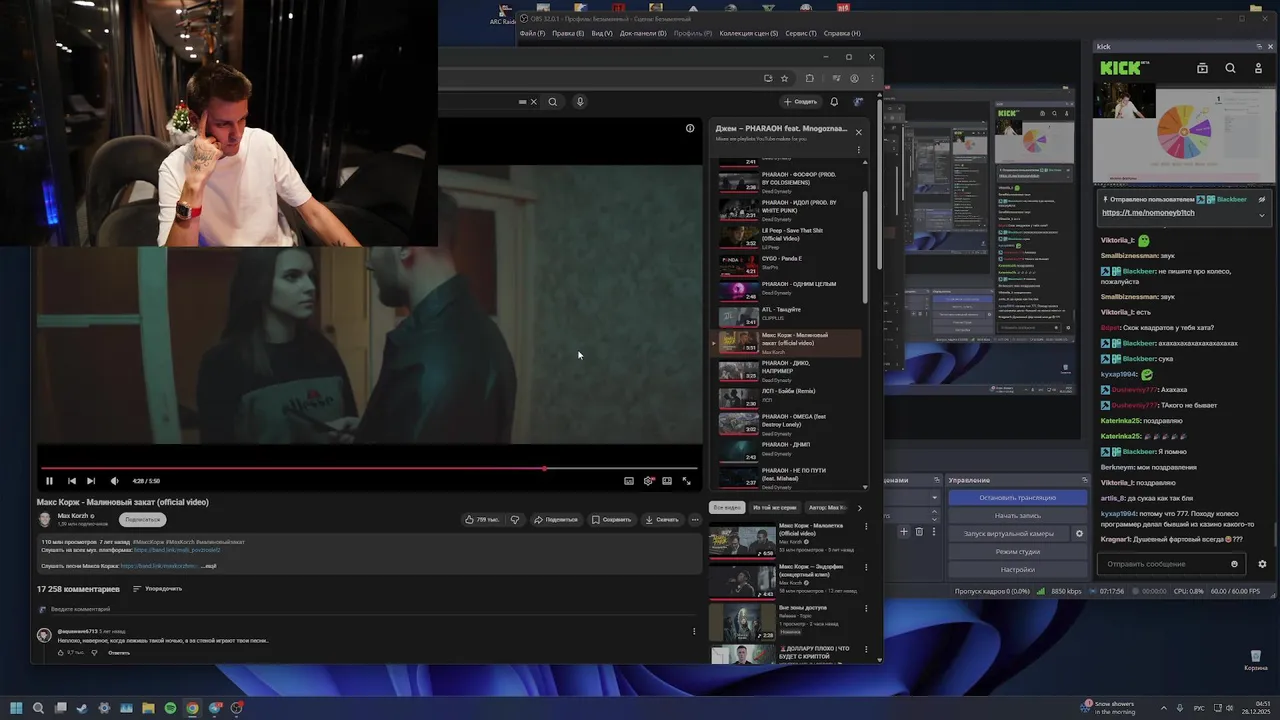Open YouTube notifications bell
Viewport: 1280px width, 720px height.
(834, 101)
